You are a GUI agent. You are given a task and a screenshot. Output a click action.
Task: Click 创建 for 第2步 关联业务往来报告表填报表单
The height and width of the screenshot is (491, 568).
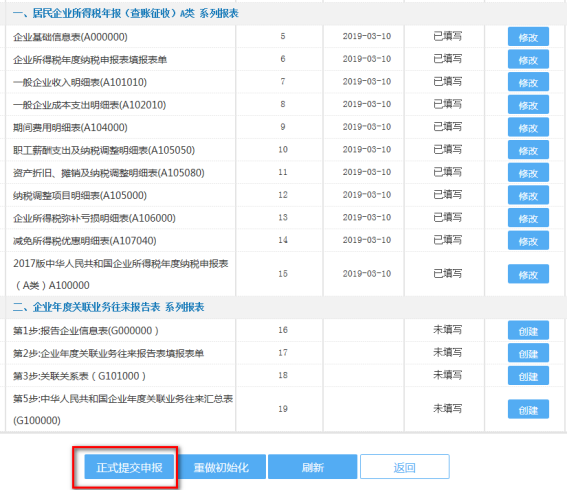click(x=528, y=353)
